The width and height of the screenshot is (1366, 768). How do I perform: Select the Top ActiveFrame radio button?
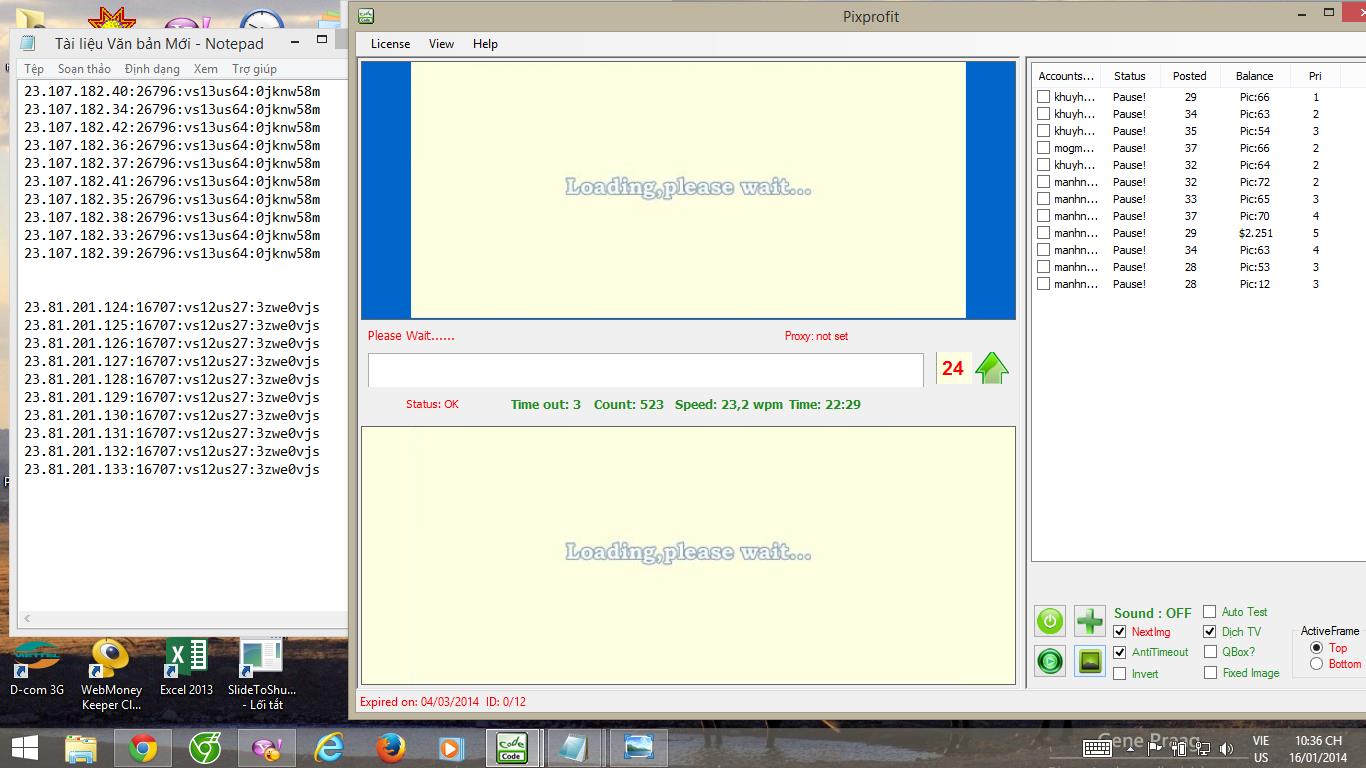click(1316, 648)
